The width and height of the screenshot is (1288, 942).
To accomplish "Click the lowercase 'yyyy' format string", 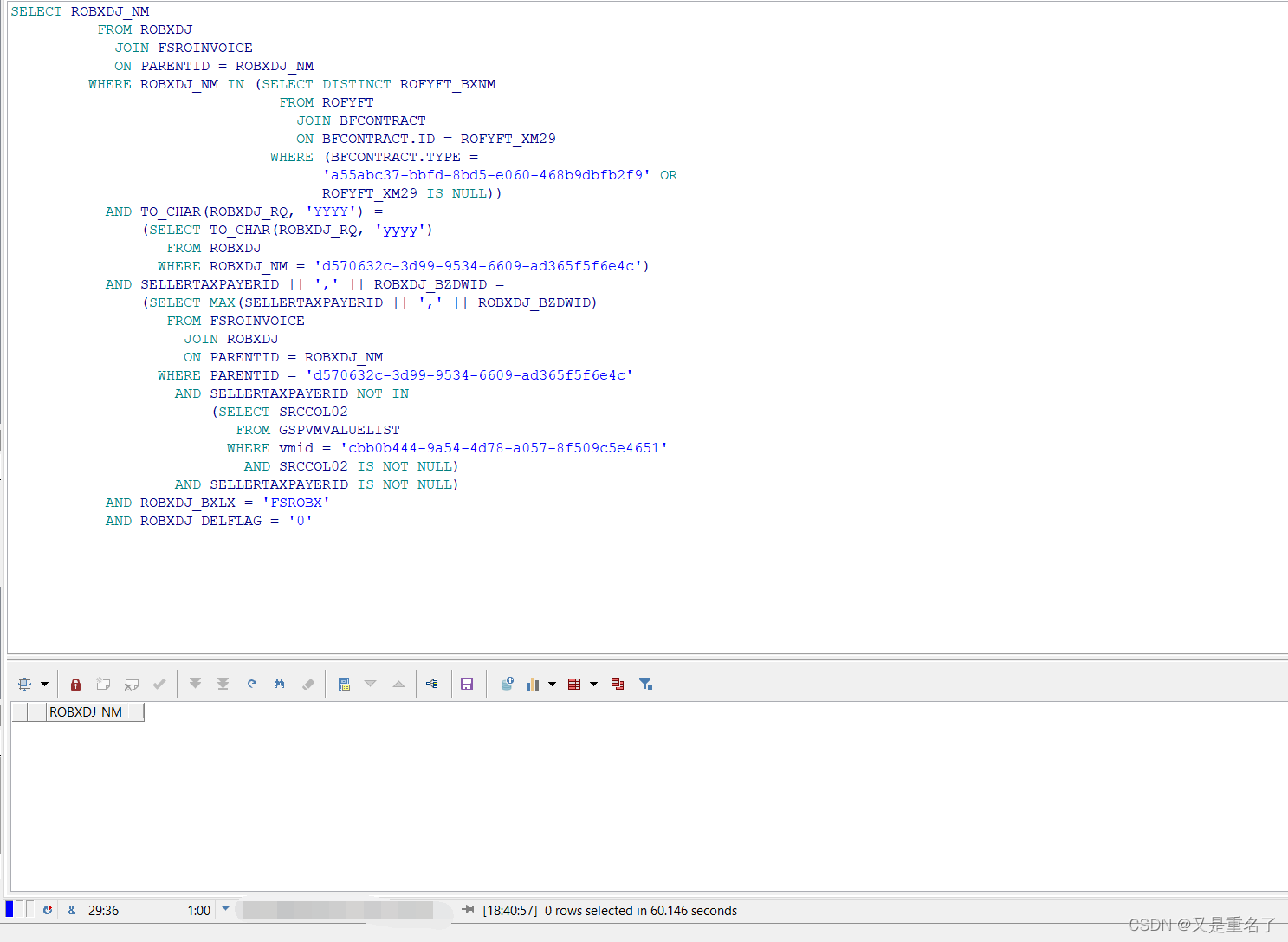I will click(400, 230).
